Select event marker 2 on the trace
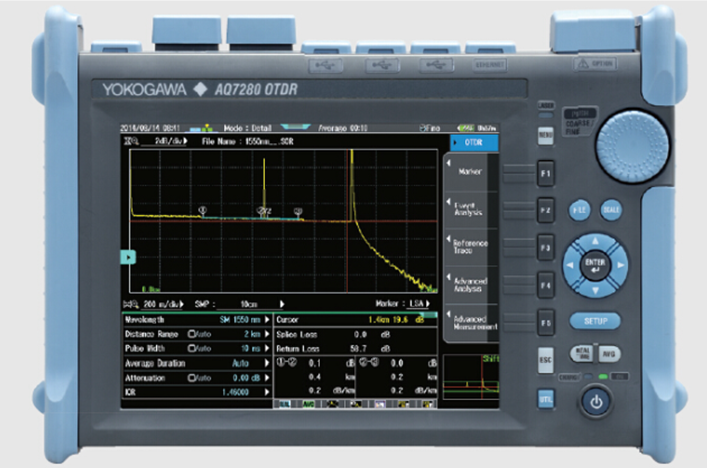The height and width of the screenshot is (468, 707). click(x=262, y=211)
